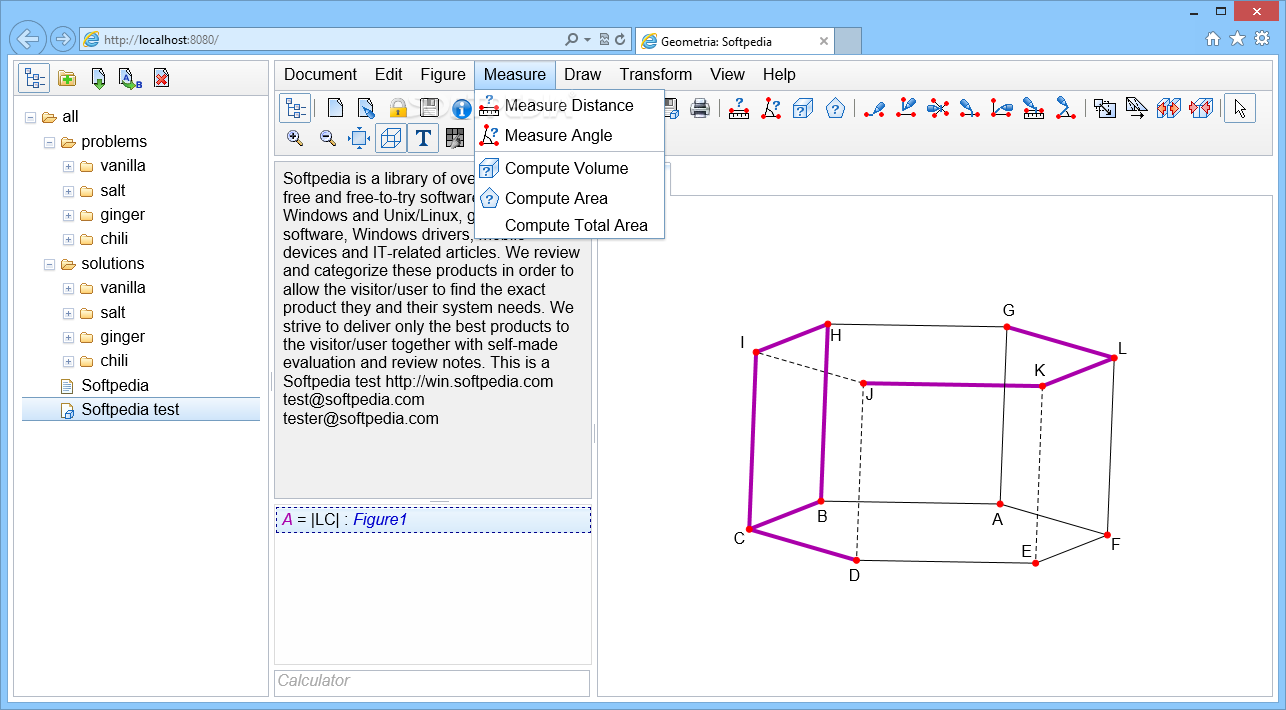Viewport: 1286px width, 710px height.
Task: Choose Measure Distance from the menu
Action: click(x=569, y=105)
